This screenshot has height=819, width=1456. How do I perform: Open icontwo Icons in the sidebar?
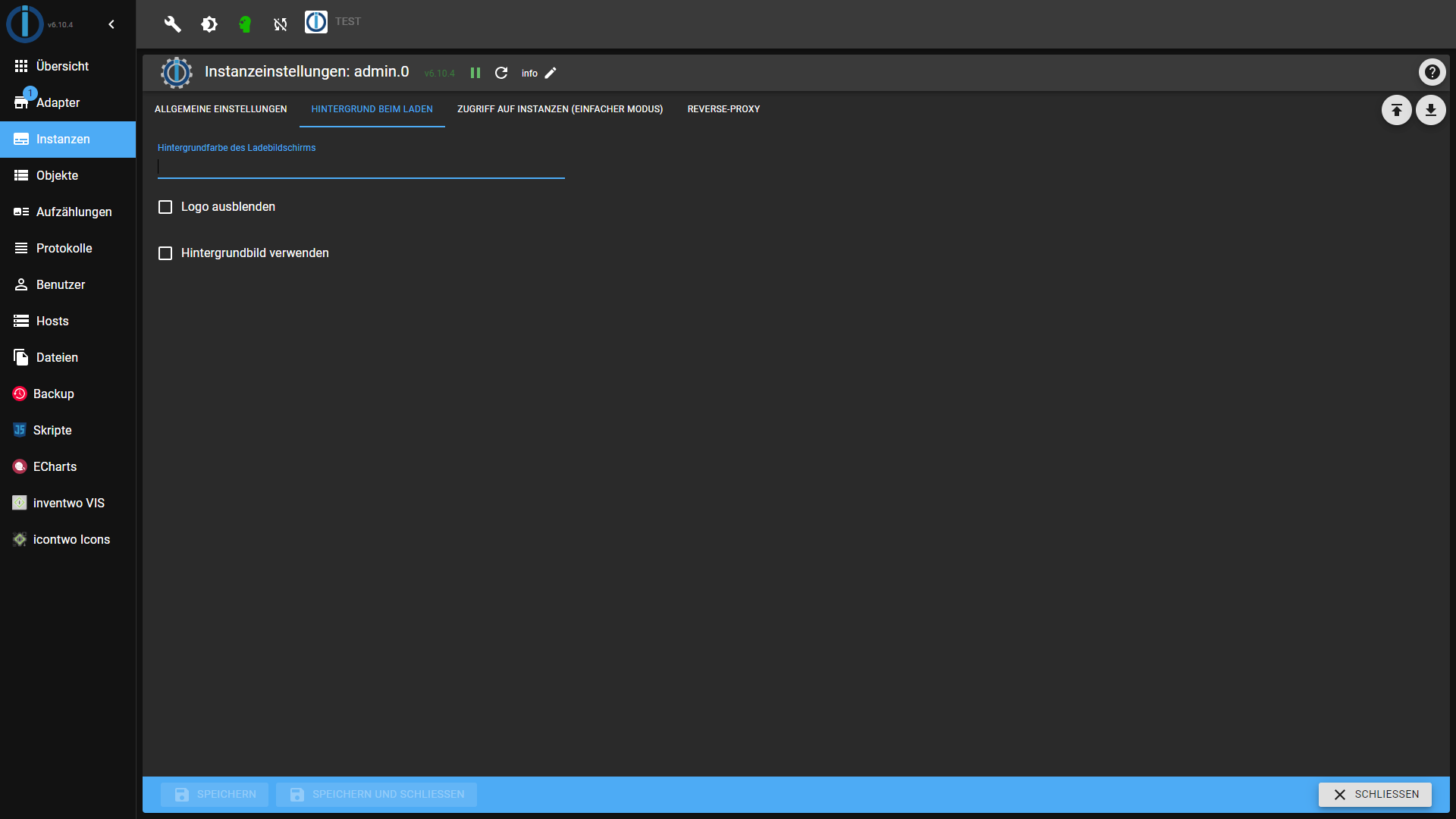pyautogui.click(x=67, y=540)
